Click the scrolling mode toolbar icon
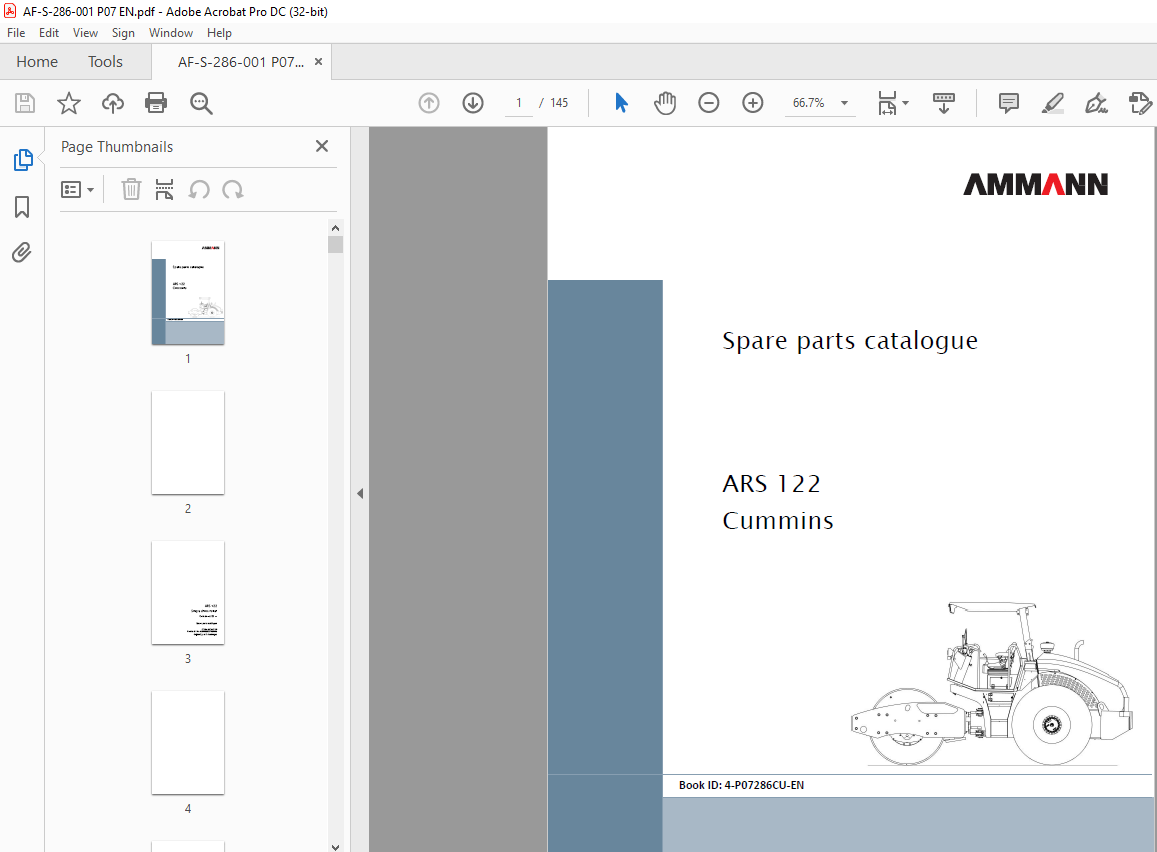Viewport: 1157px width, 852px height. click(x=944, y=103)
